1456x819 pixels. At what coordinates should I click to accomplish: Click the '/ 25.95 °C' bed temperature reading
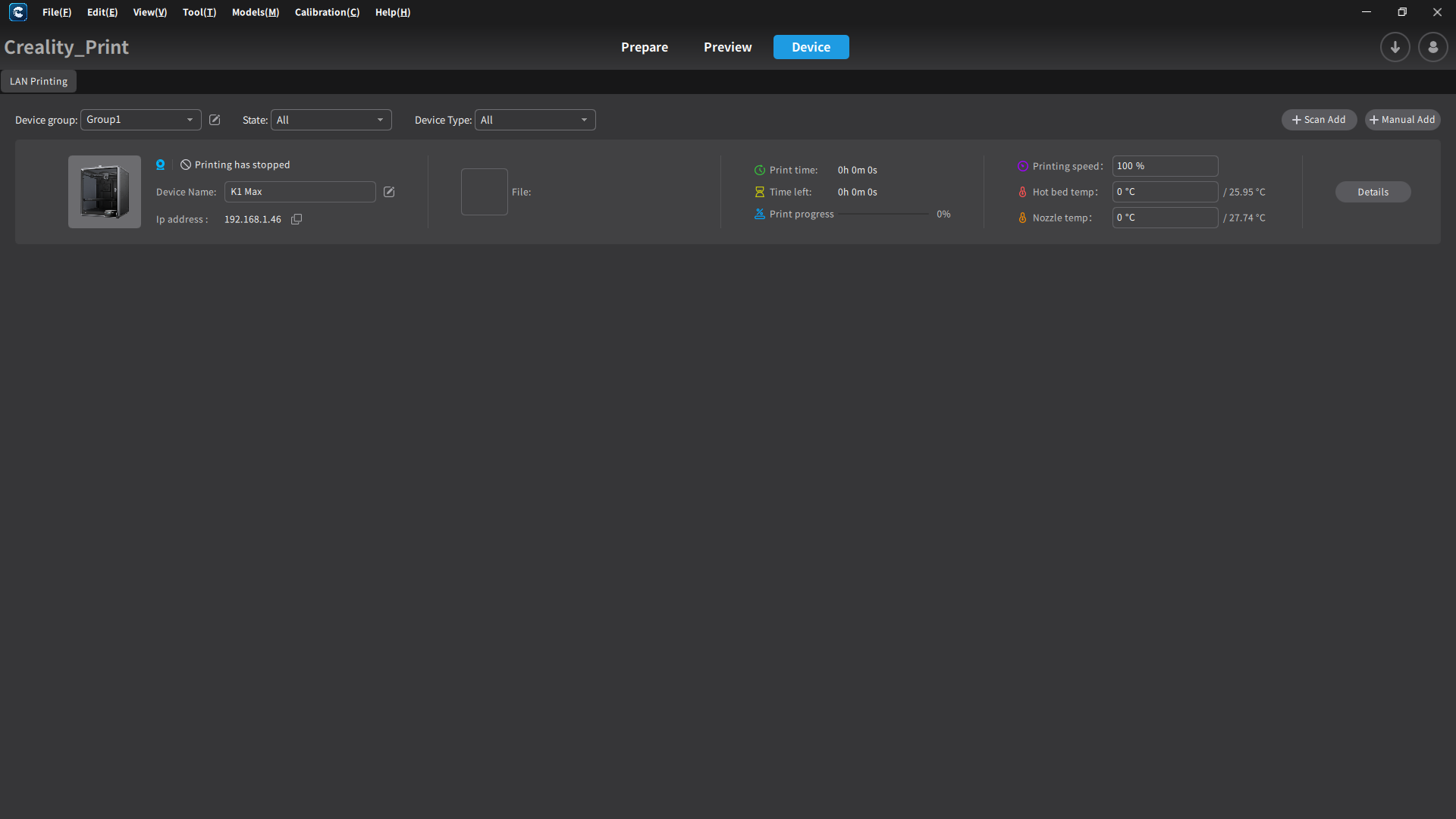(x=1244, y=192)
